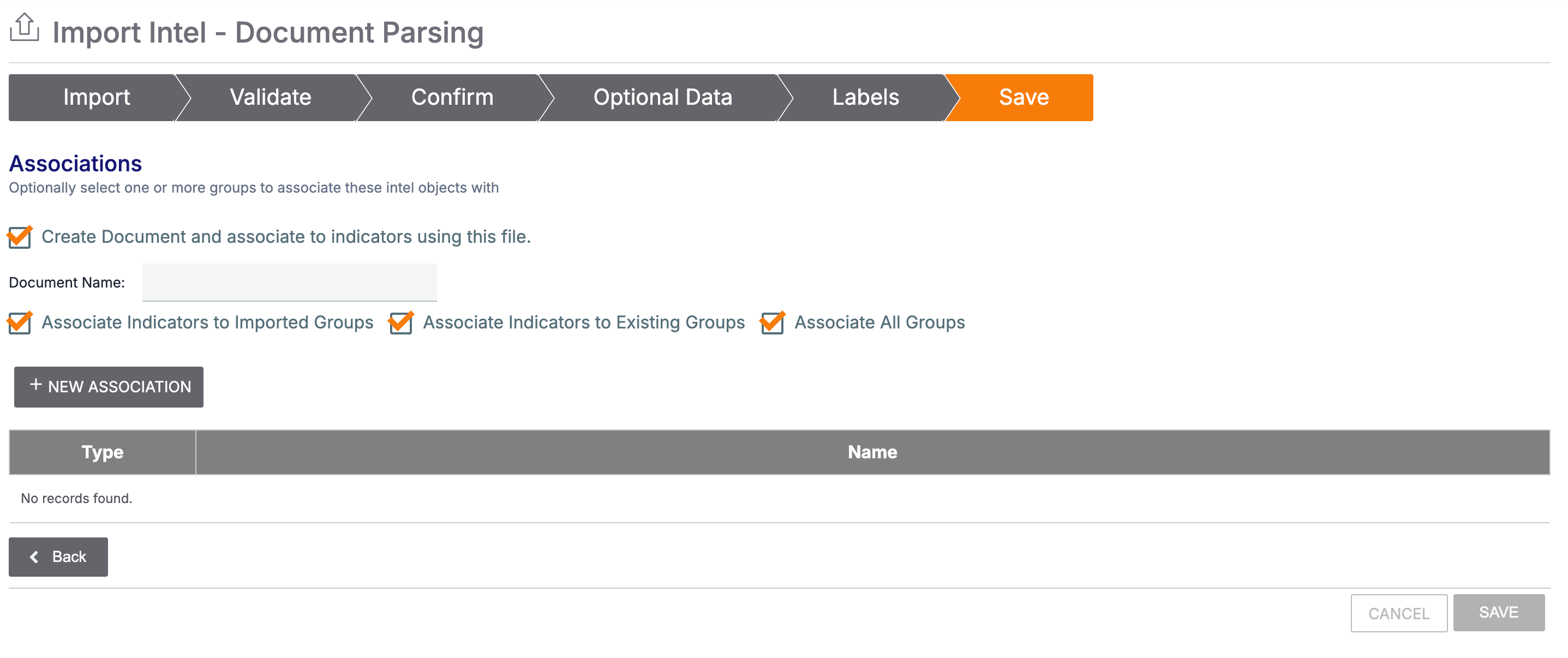The height and width of the screenshot is (658, 1568).
Task: Disable Associate Indicators to Imported Groups
Action: tap(19, 322)
